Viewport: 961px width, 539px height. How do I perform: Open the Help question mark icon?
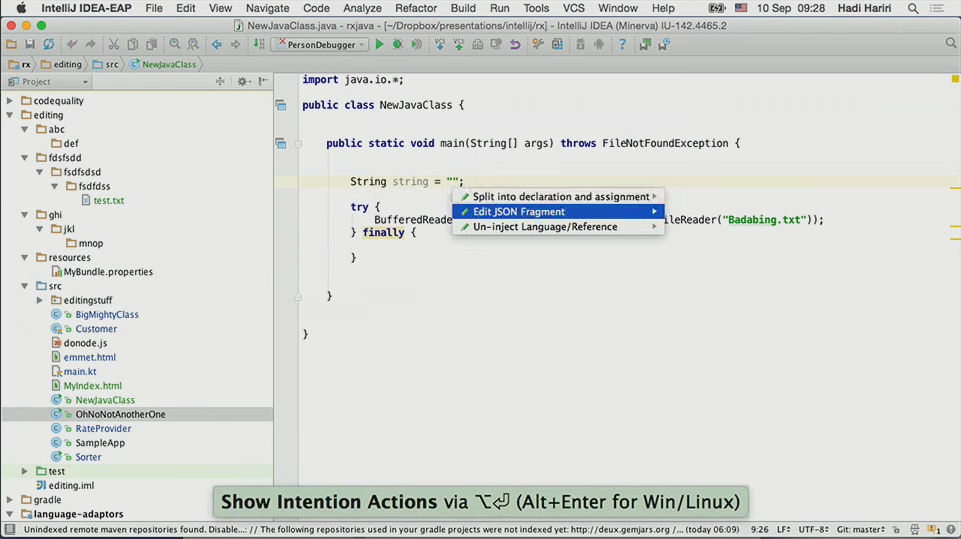(x=622, y=44)
